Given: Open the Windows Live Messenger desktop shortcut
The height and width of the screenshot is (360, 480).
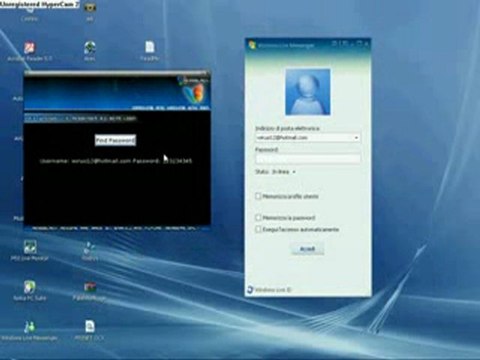Looking at the screenshot, I should [29, 327].
